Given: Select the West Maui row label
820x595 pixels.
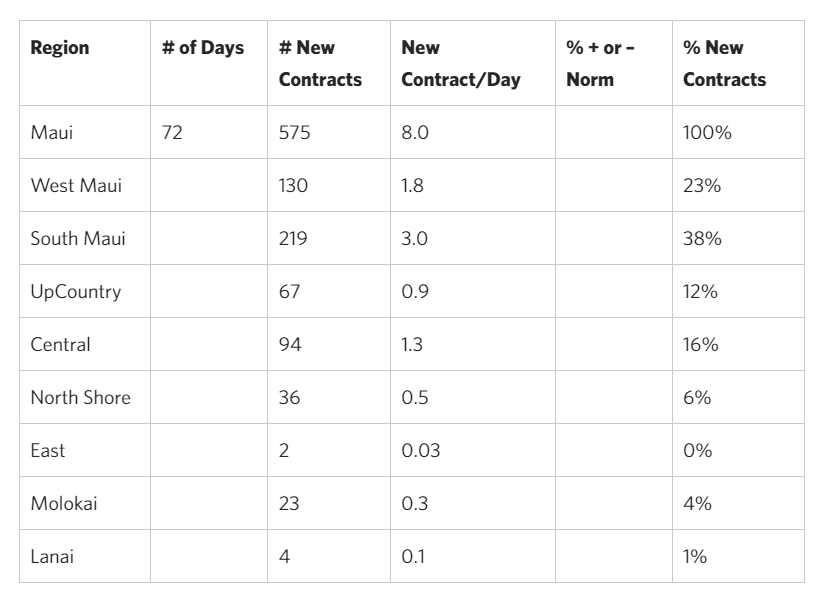Looking at the screenshot, I should point(76,186).
